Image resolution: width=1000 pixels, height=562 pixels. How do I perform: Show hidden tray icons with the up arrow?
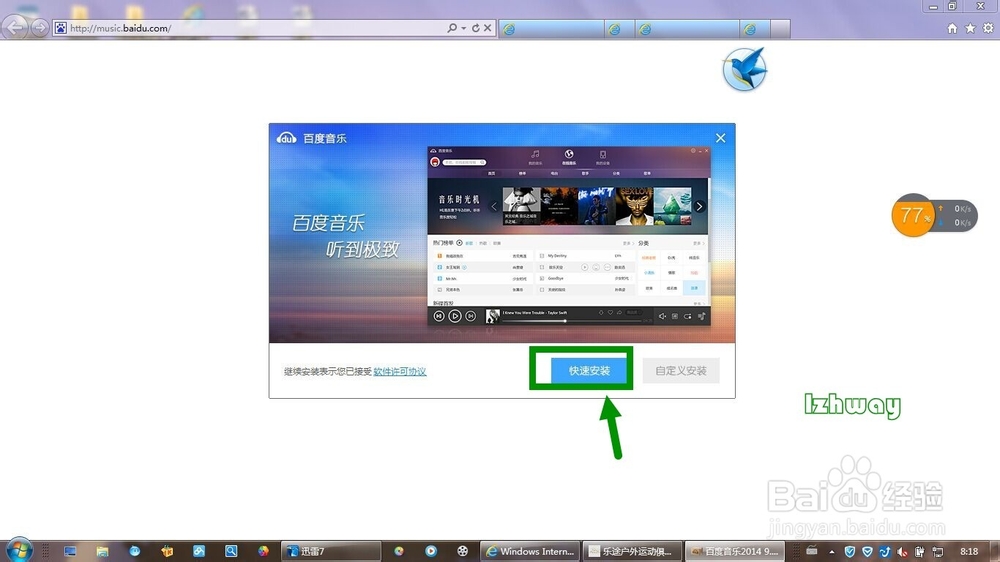(x=832, y=552)
